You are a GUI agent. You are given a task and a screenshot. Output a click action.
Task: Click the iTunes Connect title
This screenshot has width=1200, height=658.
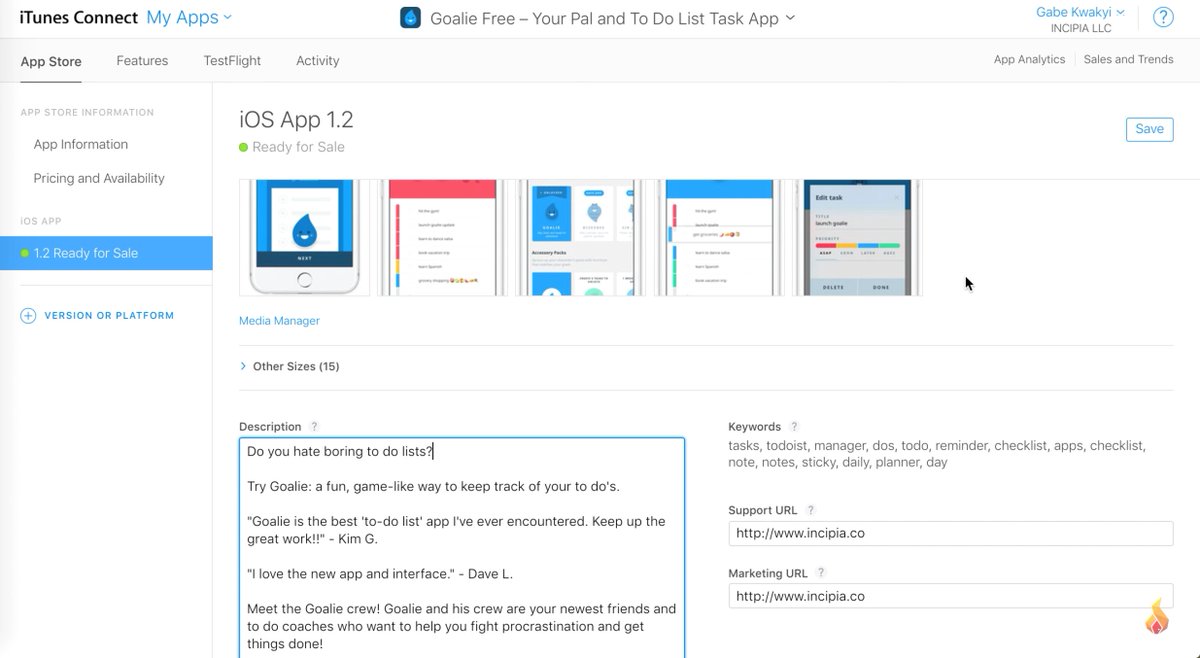[x=78, y=17]
